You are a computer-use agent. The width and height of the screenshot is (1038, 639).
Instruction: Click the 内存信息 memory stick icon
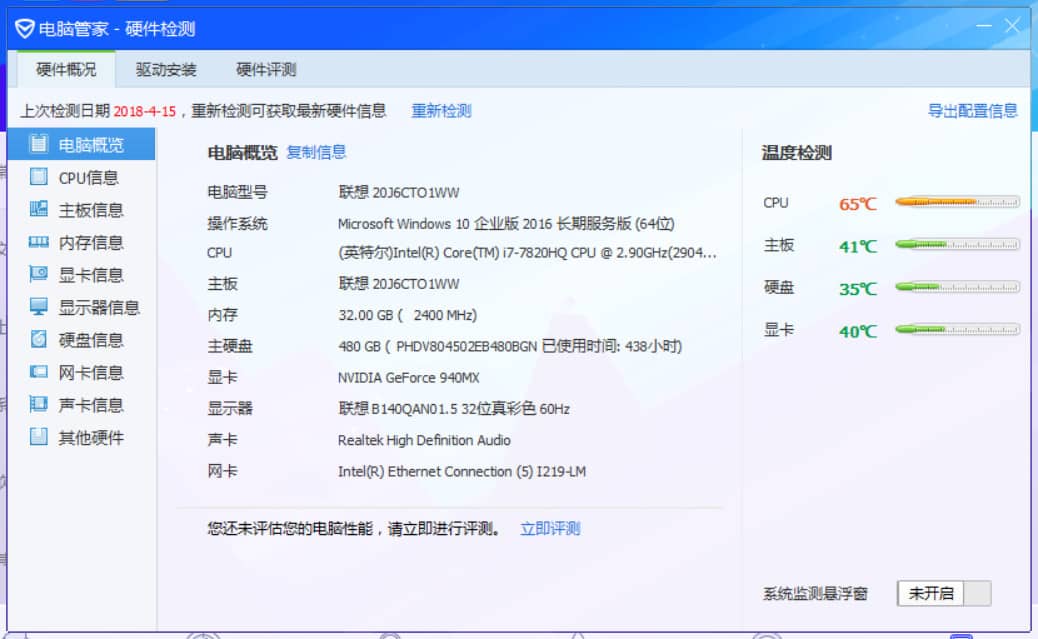pos(38,242)
